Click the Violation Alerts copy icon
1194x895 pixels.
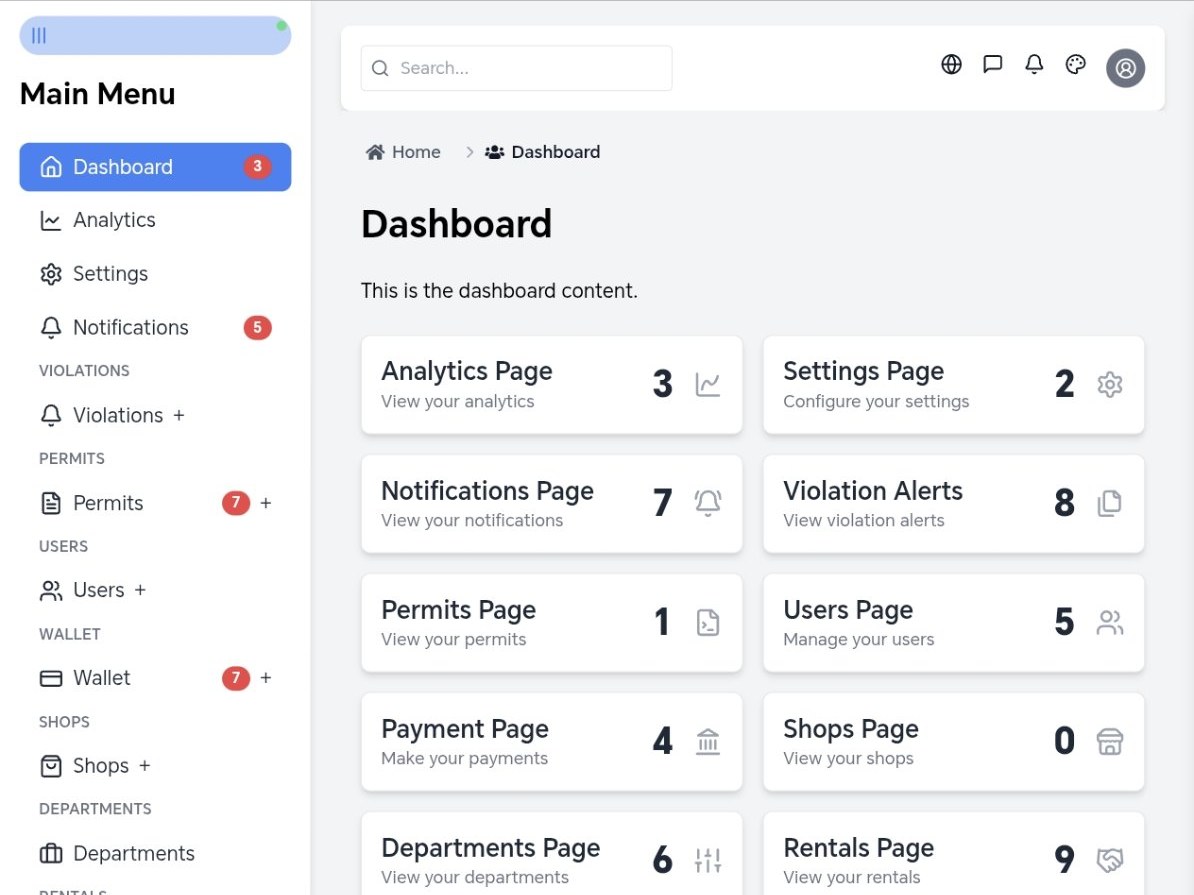[1109, 503]
